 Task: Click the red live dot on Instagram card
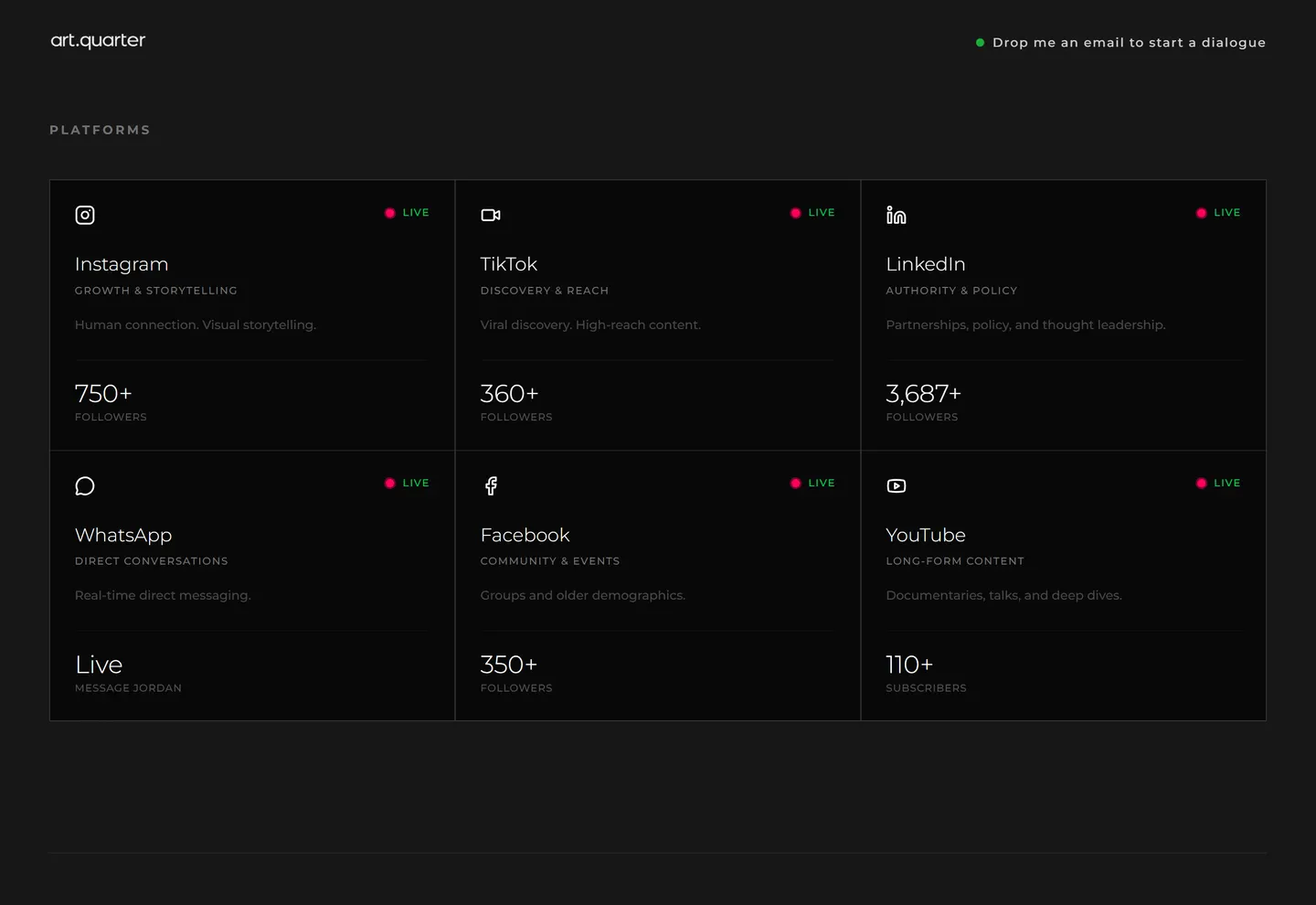tap(390, 213)
